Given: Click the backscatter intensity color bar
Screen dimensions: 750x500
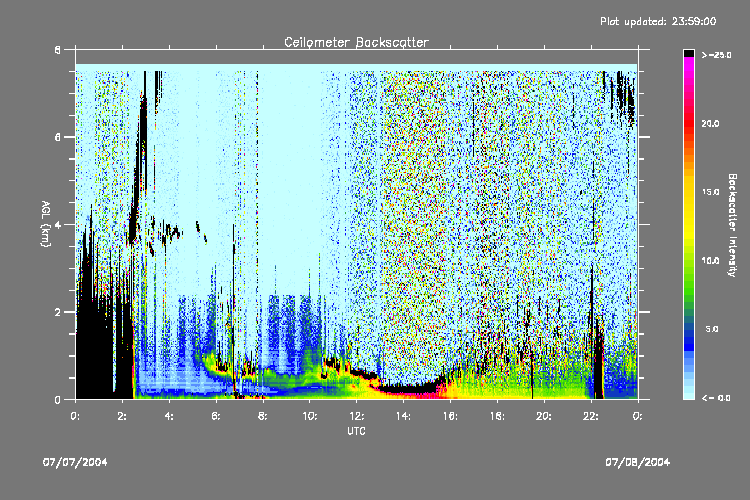Looking at the screenshot, I should (689, 224).
